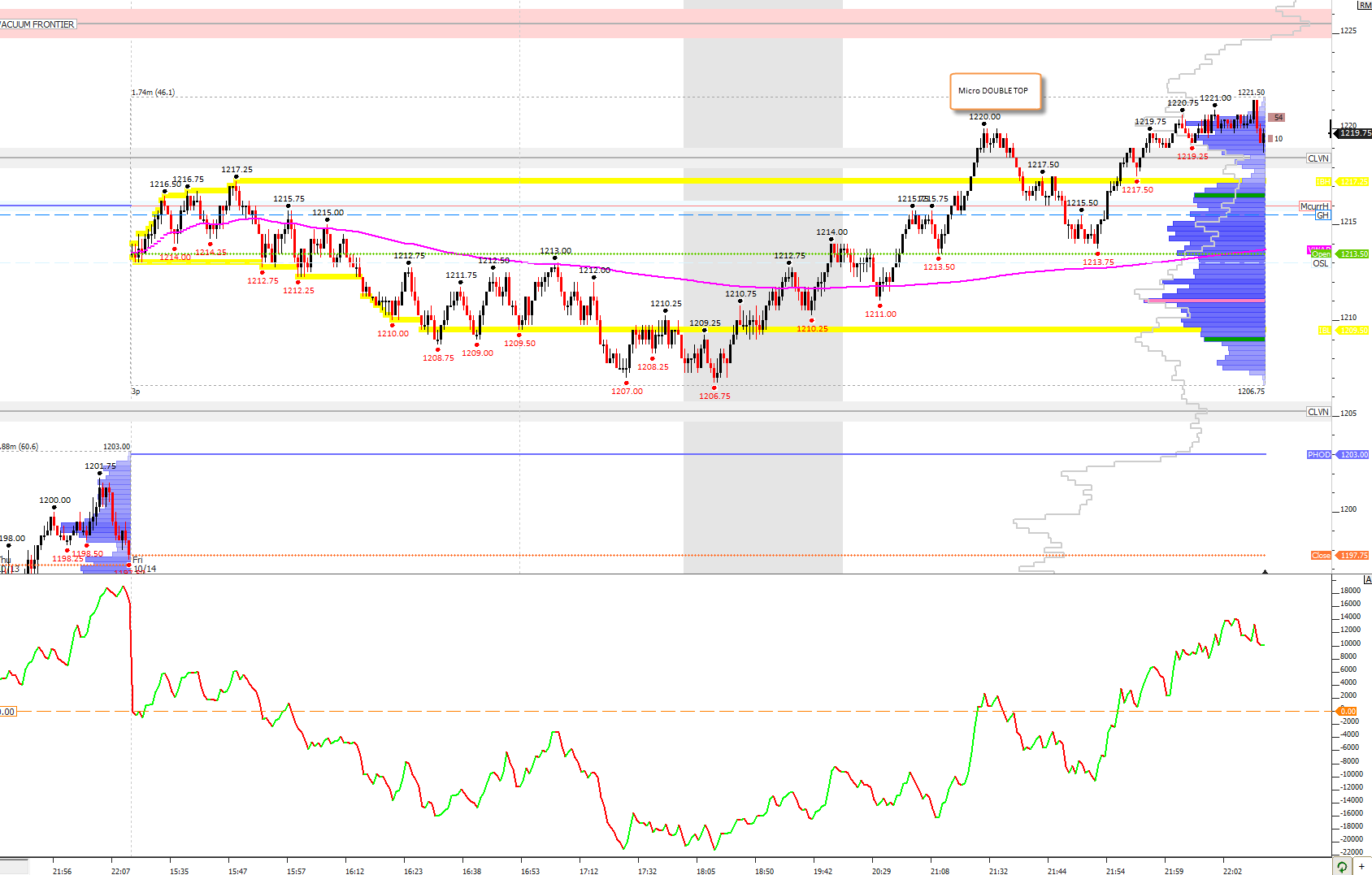The width and height of the screenshot is (1372, 875).
Task: Click the 21:56 time axis label
Action: pos(62,872)
